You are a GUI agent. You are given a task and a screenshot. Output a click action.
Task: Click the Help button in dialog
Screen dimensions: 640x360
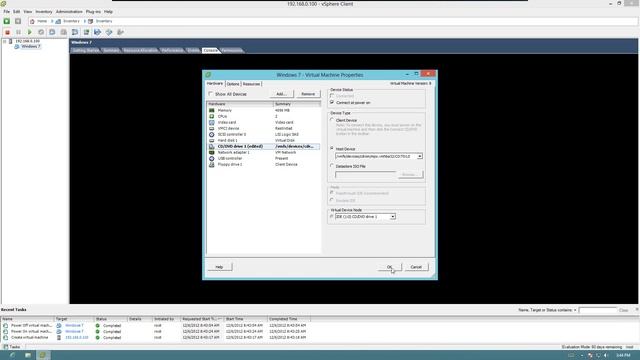click(220, 267)
